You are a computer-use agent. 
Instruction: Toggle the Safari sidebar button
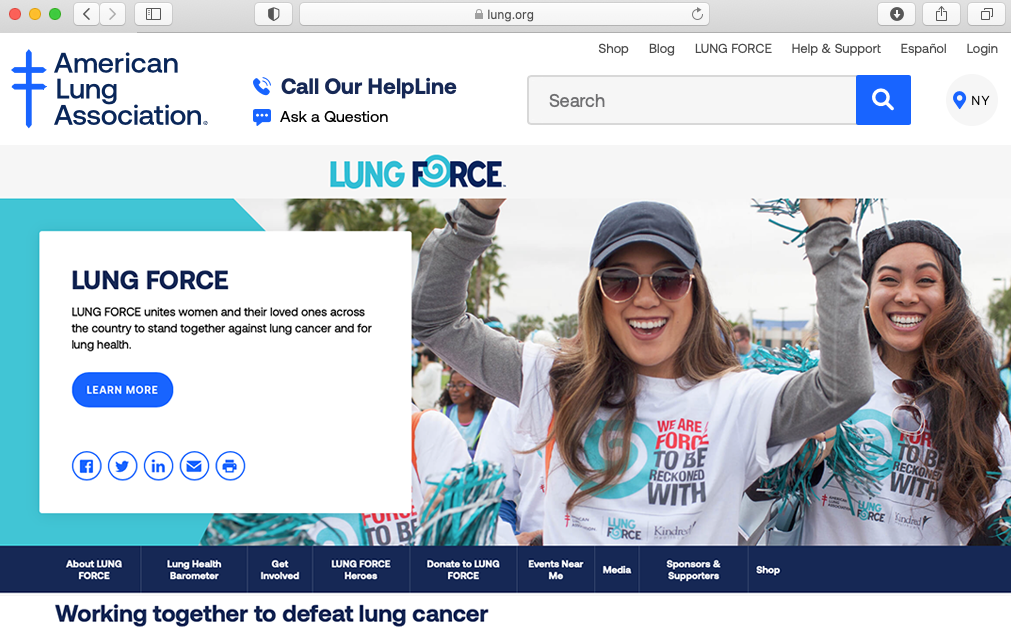153,14
